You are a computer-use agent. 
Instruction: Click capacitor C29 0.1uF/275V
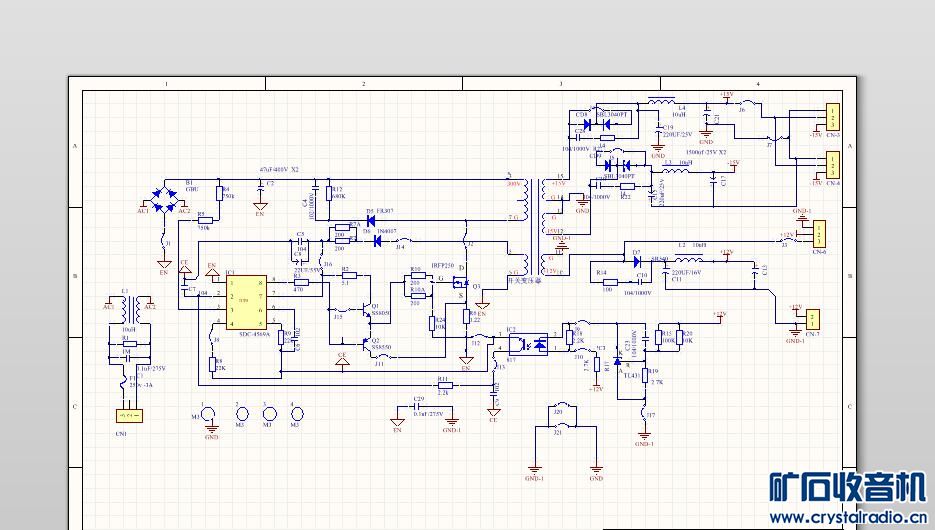(x=417, y=407)
